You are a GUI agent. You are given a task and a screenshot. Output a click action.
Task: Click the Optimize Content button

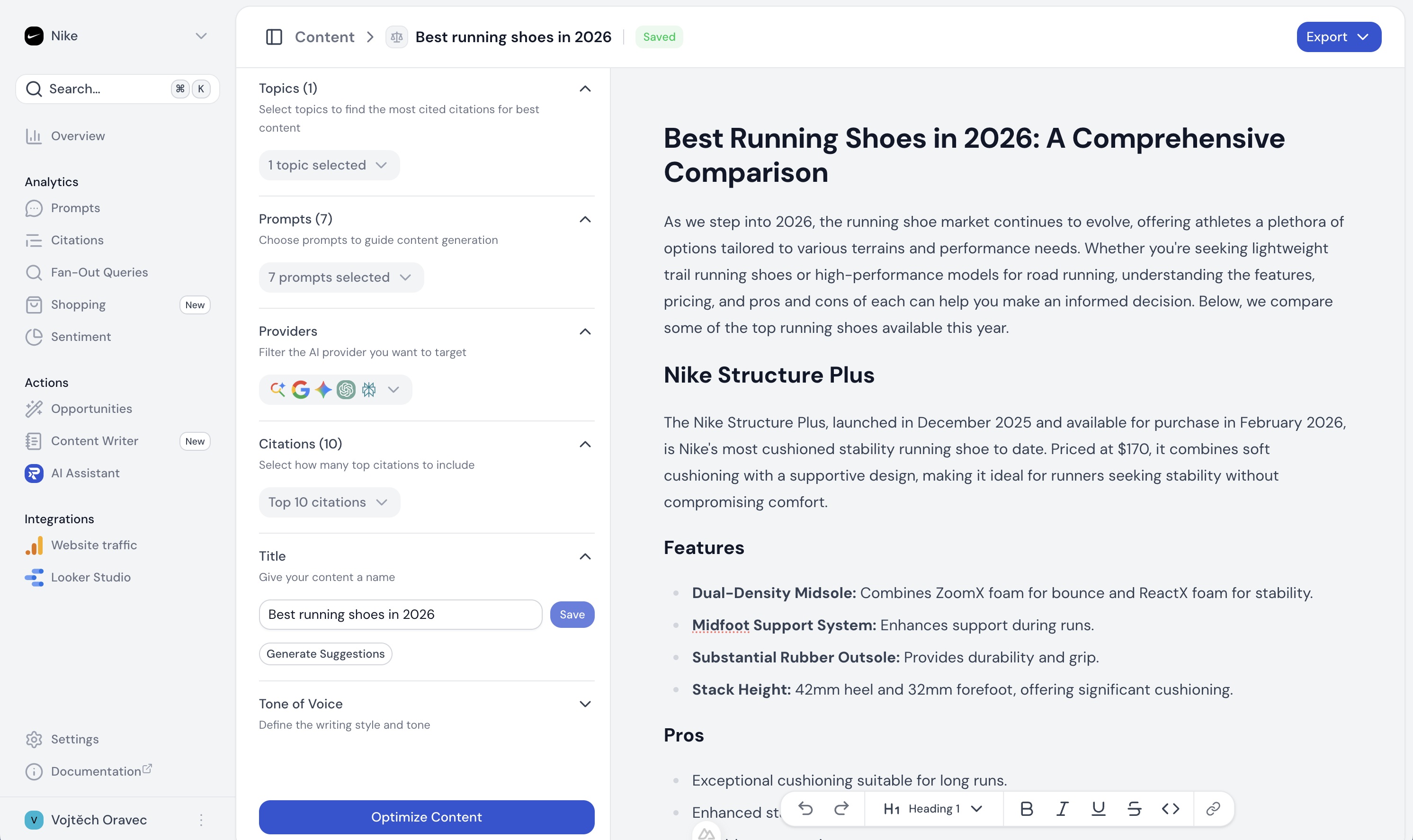(x=426, y=817)
